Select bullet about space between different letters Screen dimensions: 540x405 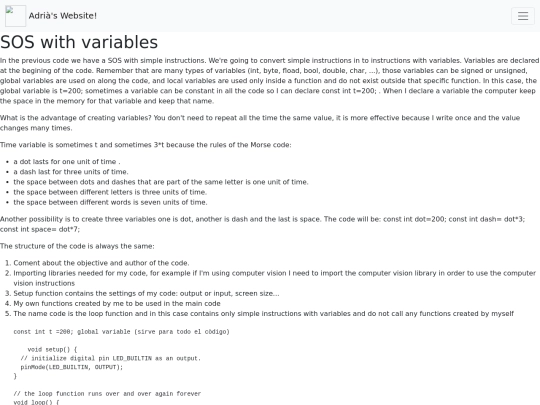pyautogui.click(x=110, y=192)
